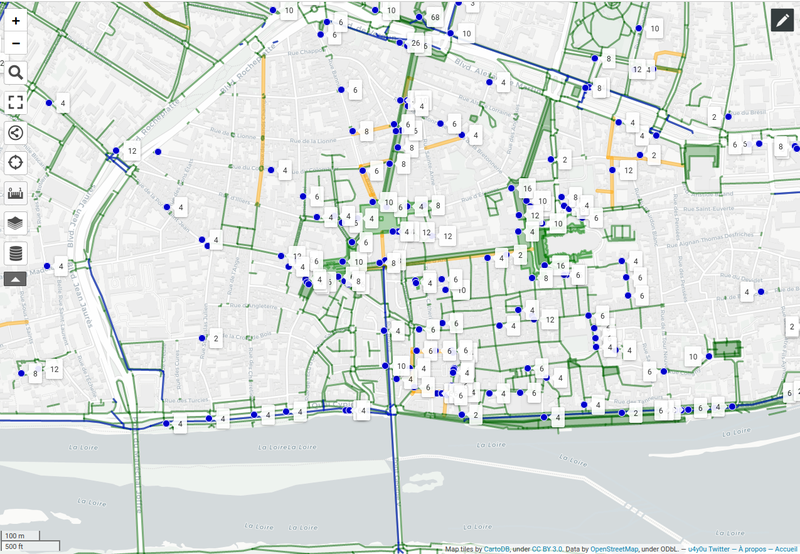The image size is (800, 554).
Task: Click the marker labeled 68
Action: click(433, 18)
